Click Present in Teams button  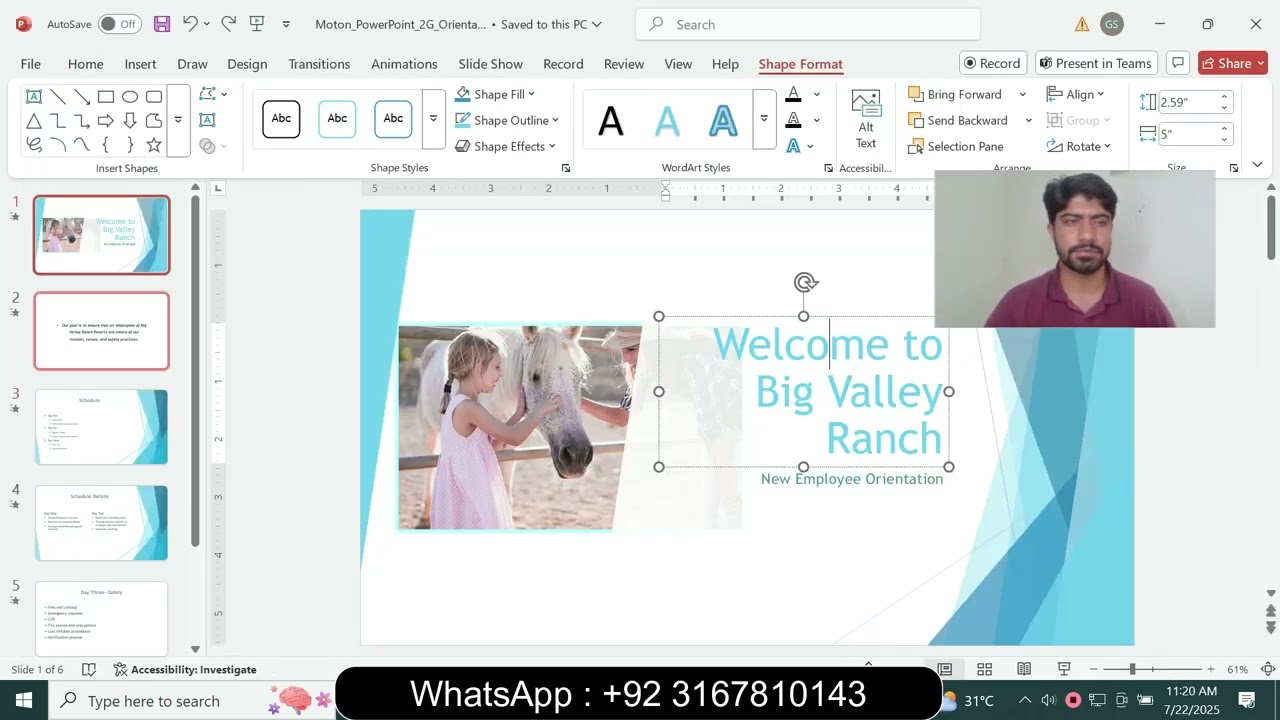coord(1096,63)
